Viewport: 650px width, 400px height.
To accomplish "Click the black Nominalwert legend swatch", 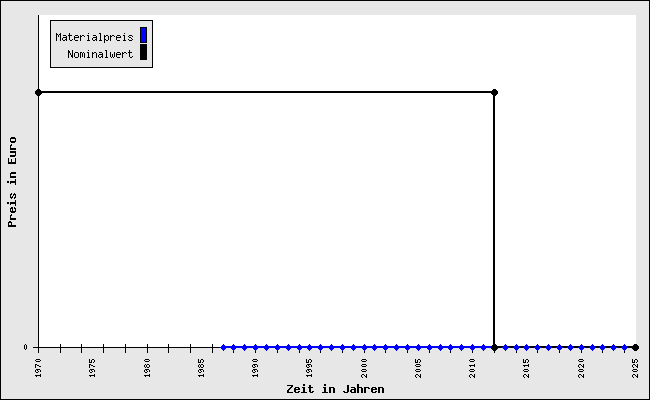I will [x=143, y=53].
